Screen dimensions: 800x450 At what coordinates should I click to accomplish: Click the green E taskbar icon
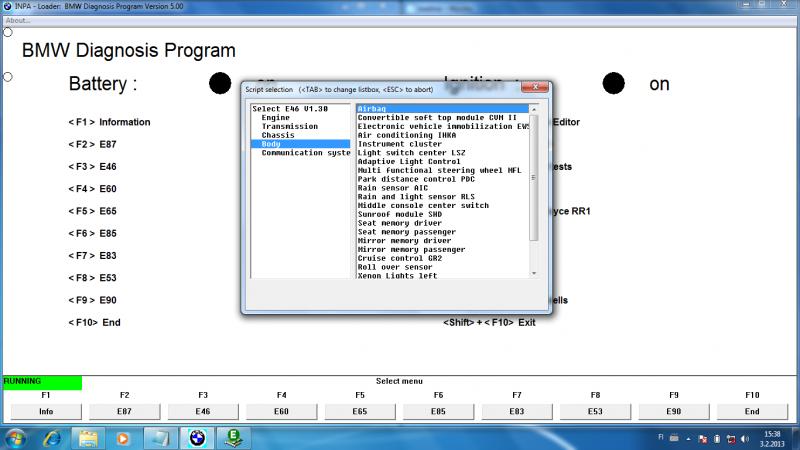point(233,437)
